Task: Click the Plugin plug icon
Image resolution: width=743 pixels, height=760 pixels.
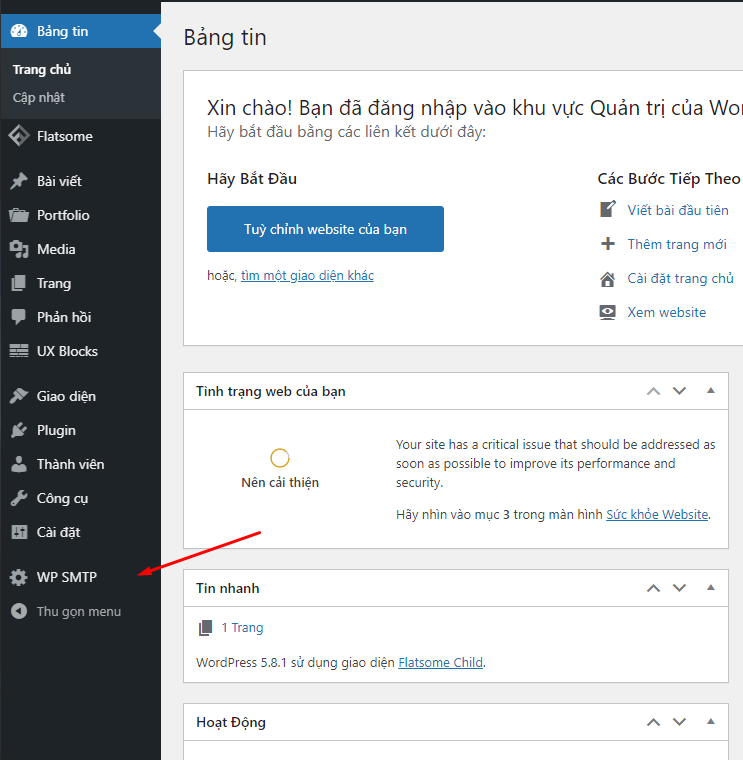Action: (x=18, y=430)
